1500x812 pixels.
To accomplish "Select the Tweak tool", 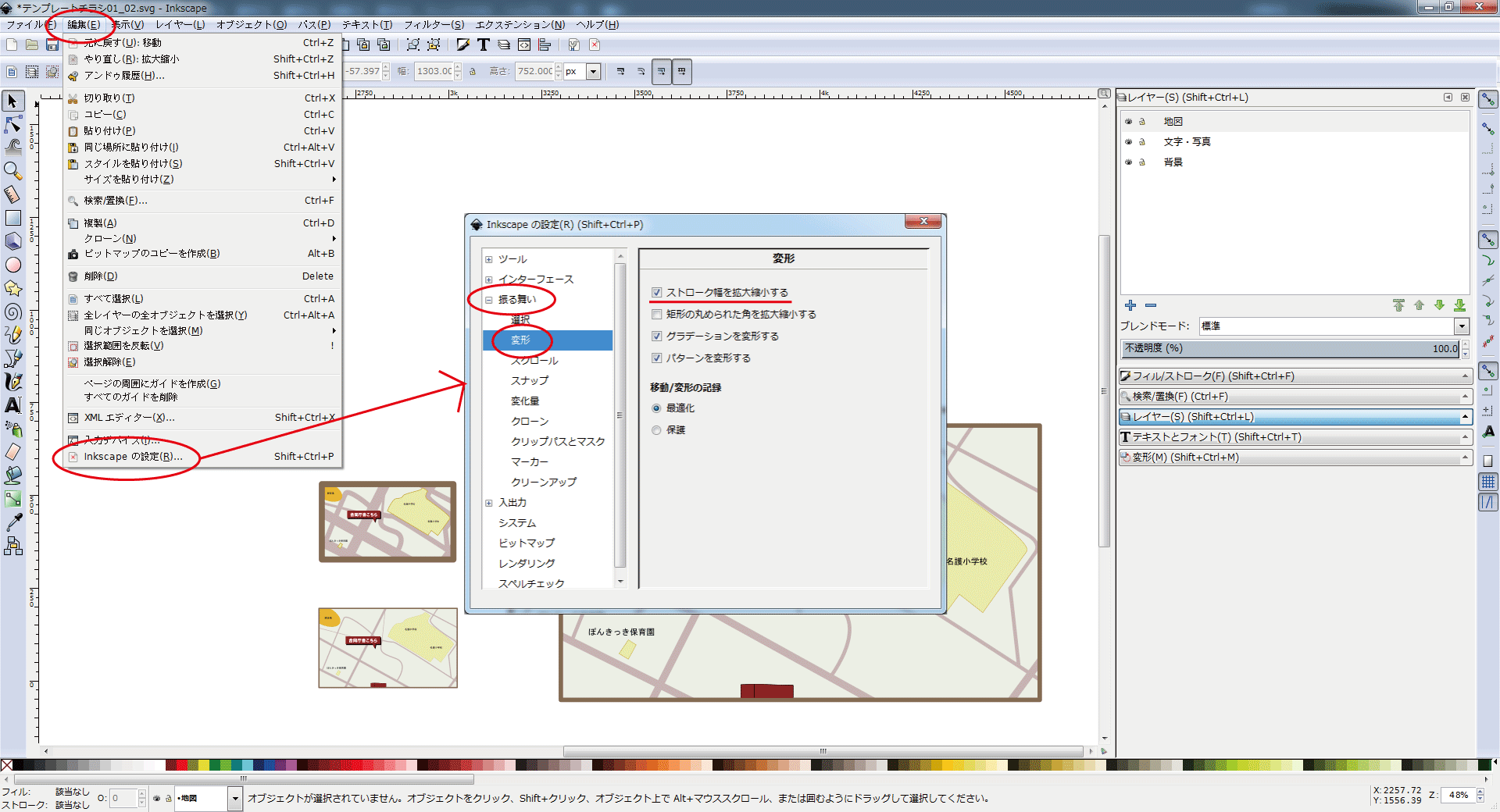I will pos(12,147).
